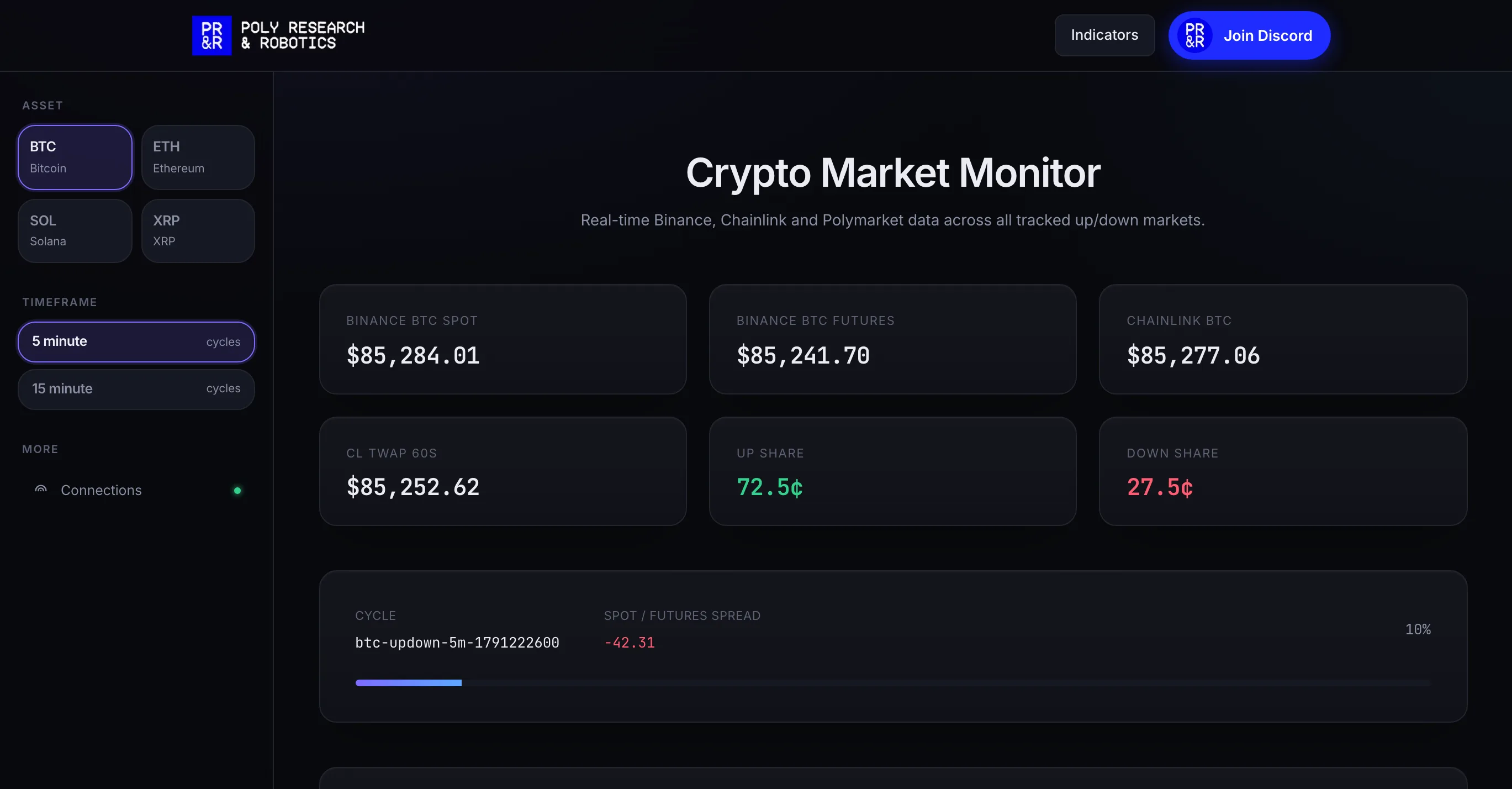
Task: Select the ETH Ethereum asset
Action: tap(198, 157)
